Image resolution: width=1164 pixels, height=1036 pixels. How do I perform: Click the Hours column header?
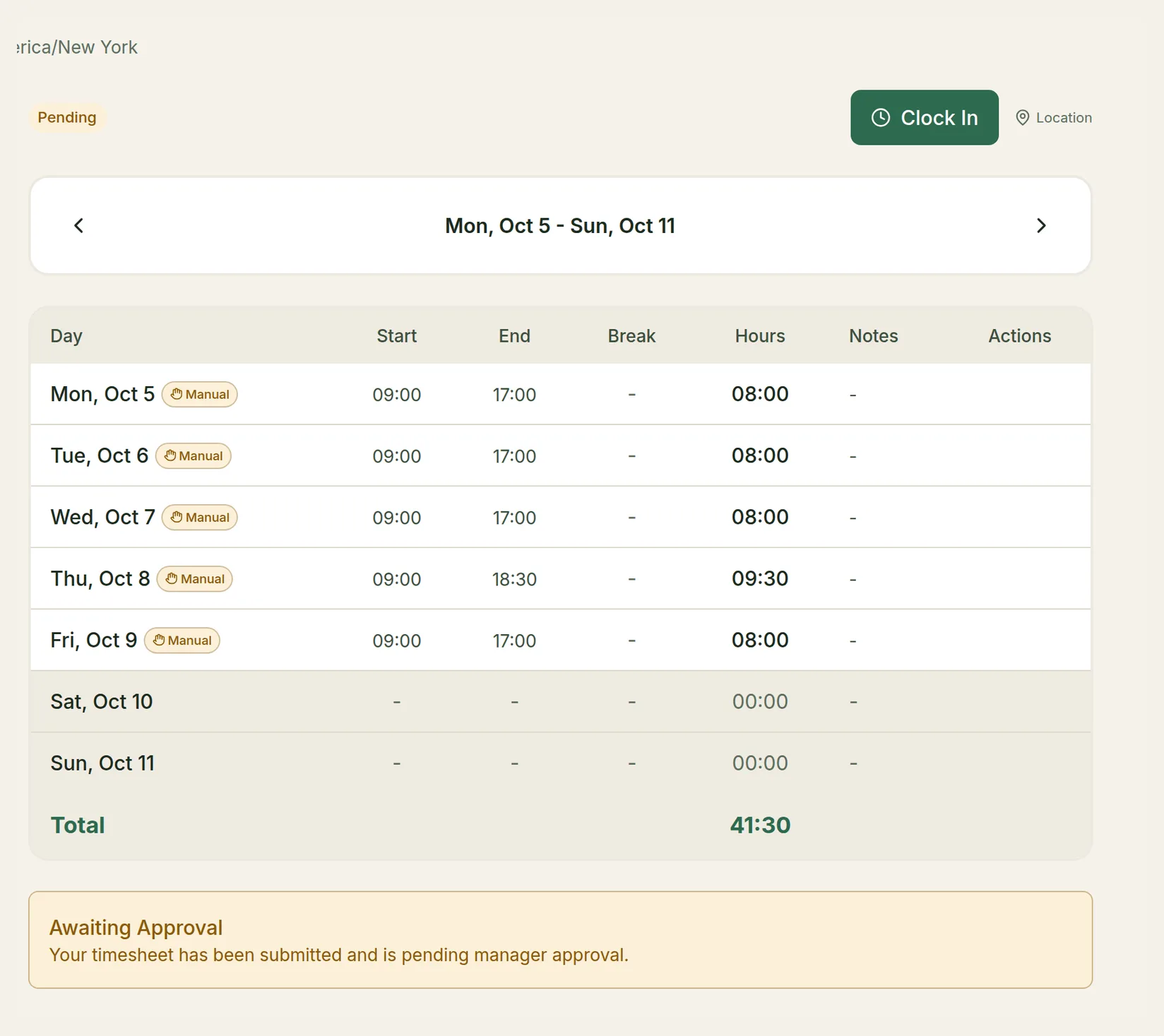tap(760, 335)
